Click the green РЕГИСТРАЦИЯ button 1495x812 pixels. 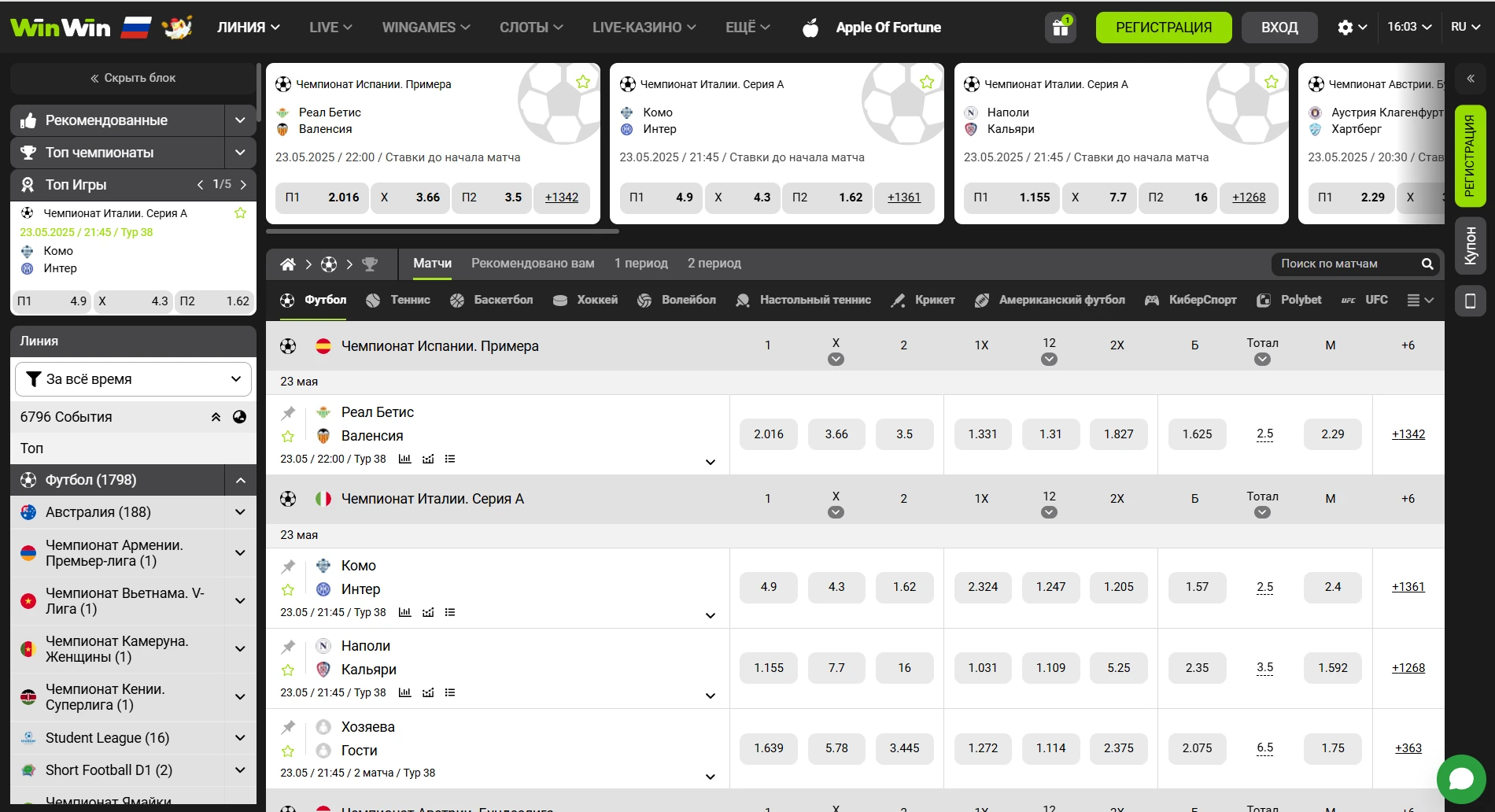1163,28
